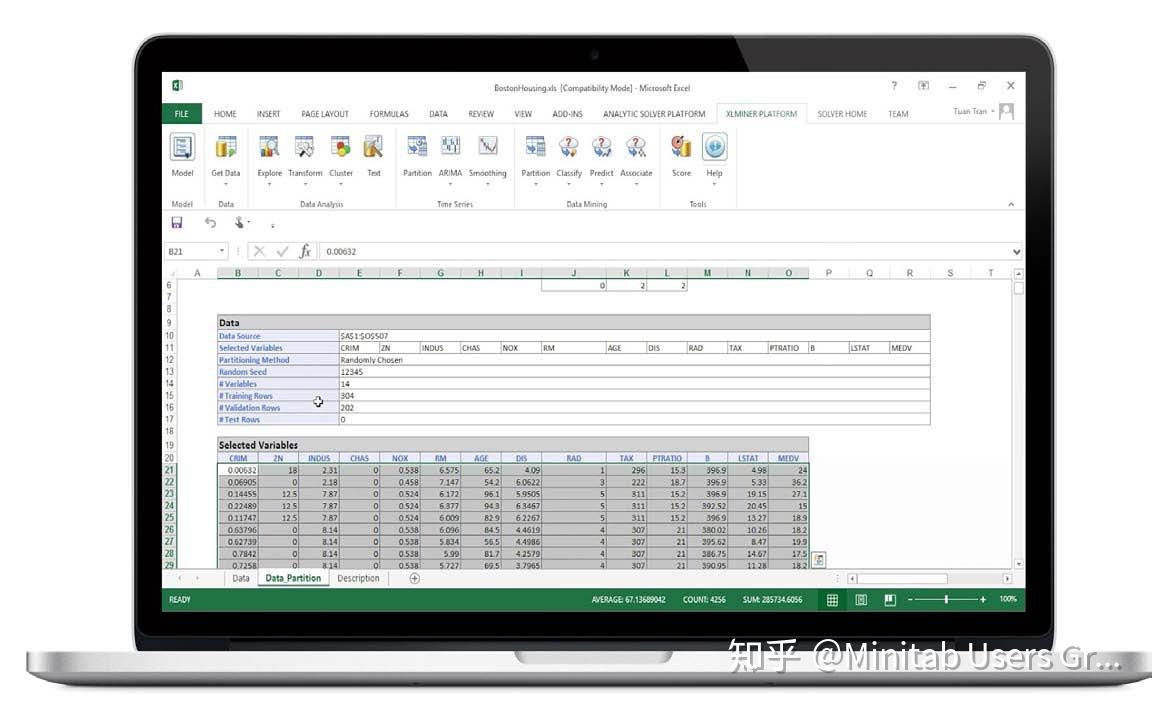Screen dimensions: 1152x704
Task: Open the Partition dropdown in Data Mining
Action: 534,184
